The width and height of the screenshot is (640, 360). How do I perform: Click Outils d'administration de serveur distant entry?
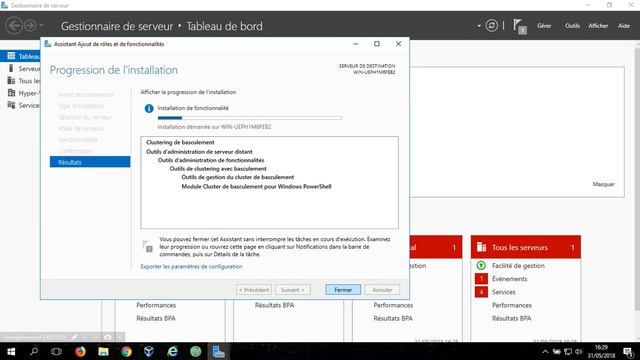(x=199, y=151)
